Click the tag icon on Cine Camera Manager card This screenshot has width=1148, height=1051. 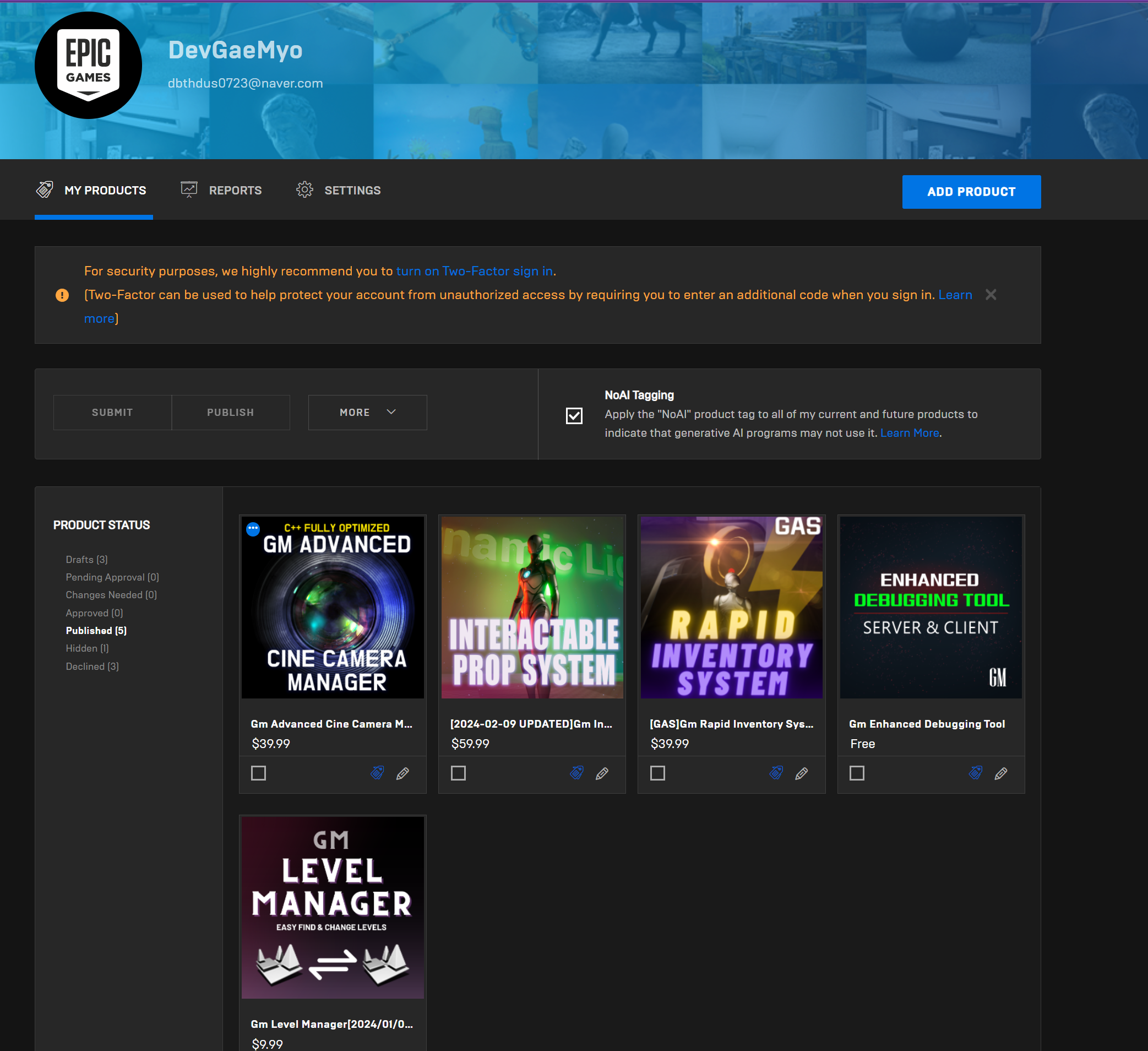[x=377, y=773]
